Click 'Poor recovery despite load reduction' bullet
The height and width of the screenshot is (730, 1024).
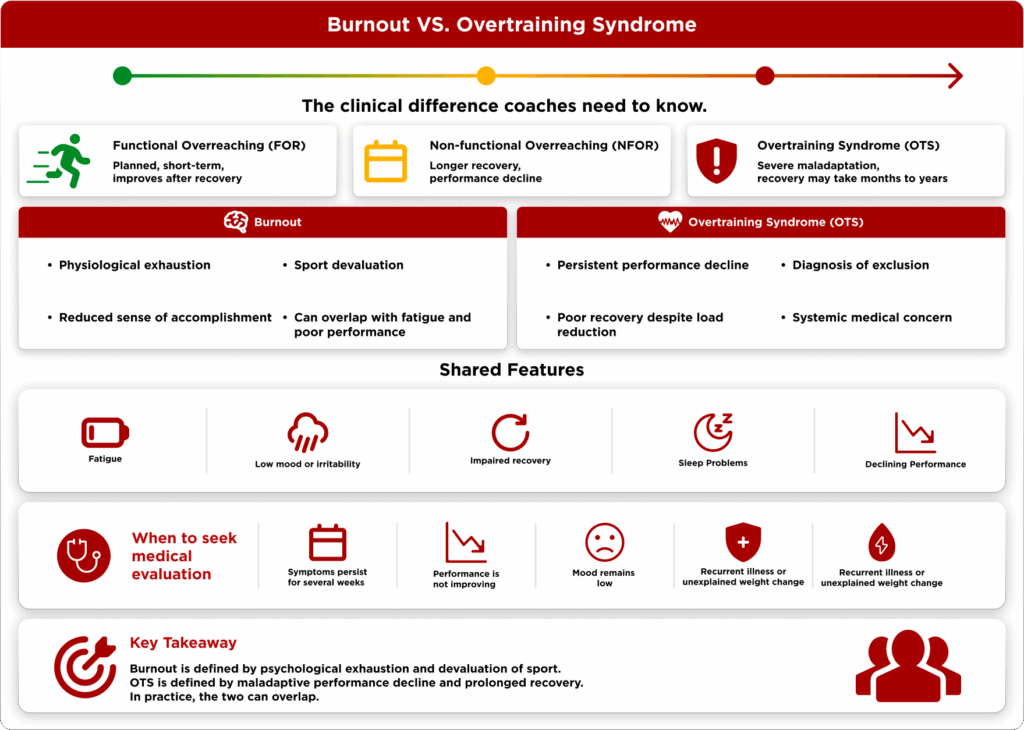click(640, 325)
